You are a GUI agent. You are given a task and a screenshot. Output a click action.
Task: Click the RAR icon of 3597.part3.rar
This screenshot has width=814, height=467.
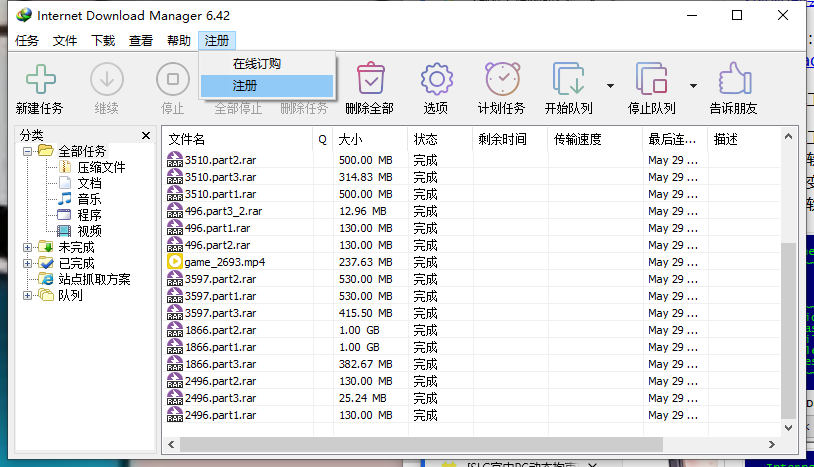tap(174, 312)
